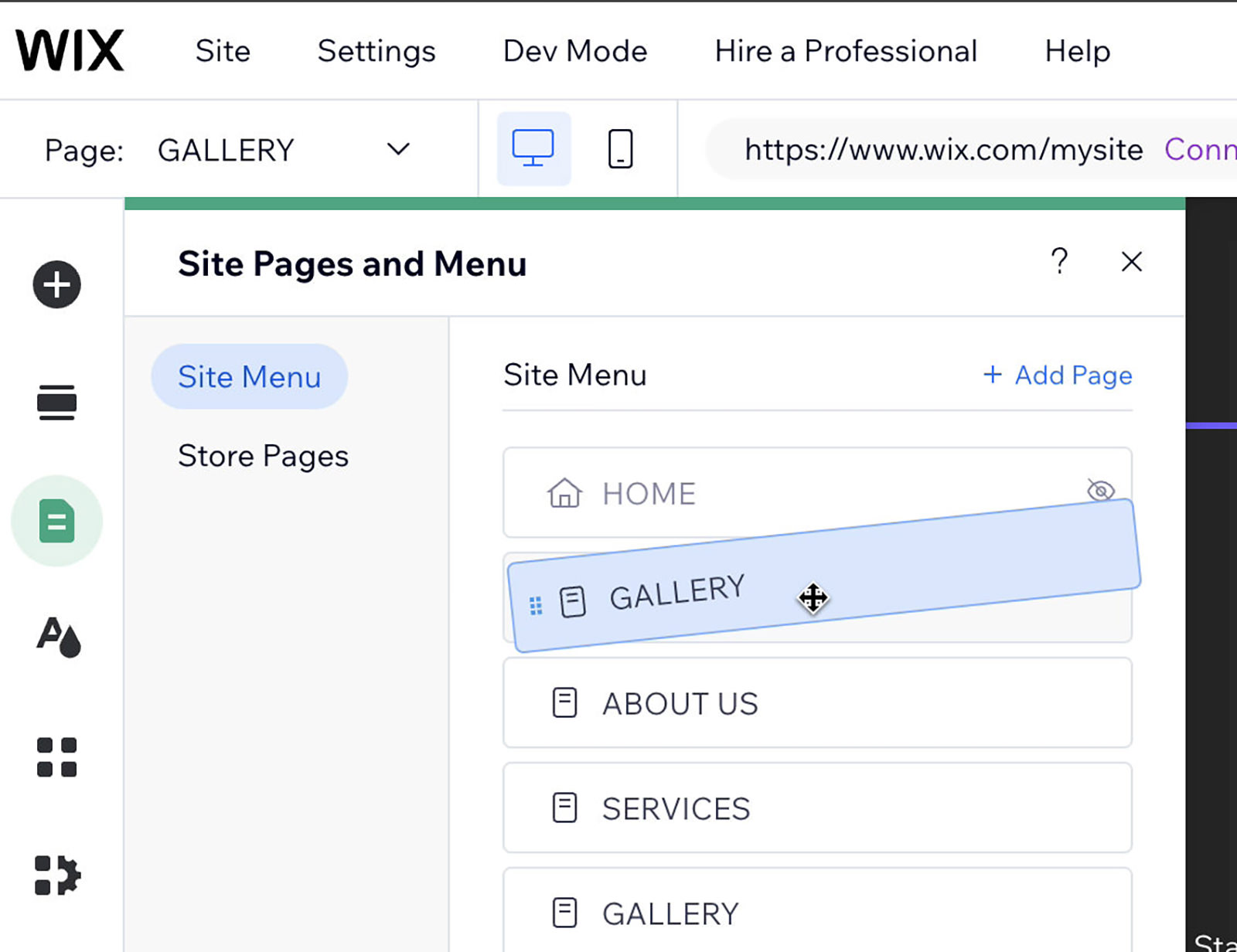
Task: Toggle HOME page hidden eye icon
Action: coord(1100,490)
